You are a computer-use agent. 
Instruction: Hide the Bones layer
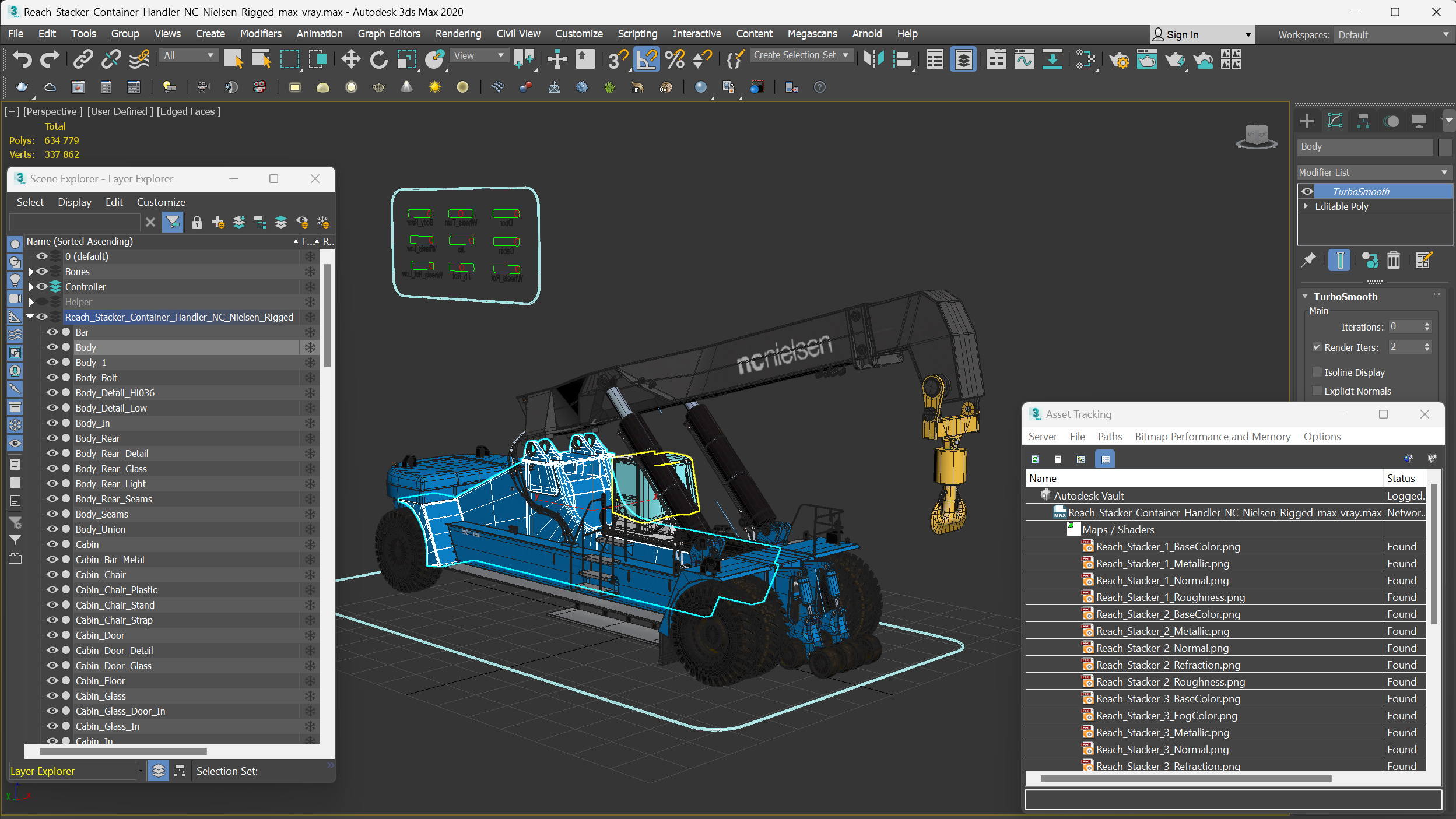[42, 272]
